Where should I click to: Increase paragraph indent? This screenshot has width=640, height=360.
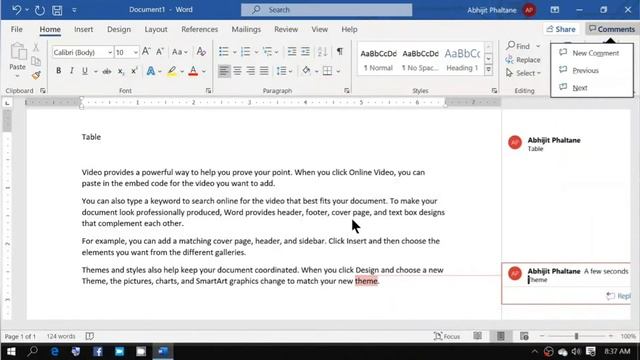click(305, 51)
